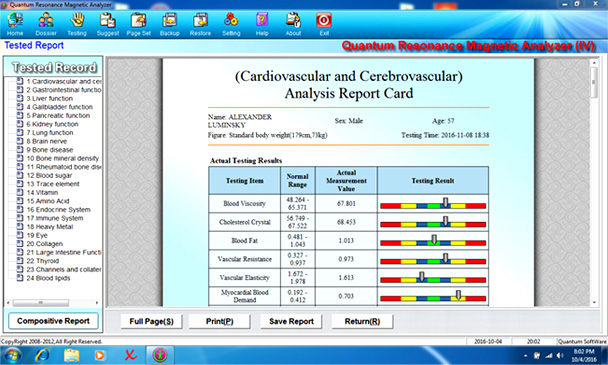Open media player taskbar icon
Image resolution: width=608 pixels, height=365 pixels.
point(100,355)
